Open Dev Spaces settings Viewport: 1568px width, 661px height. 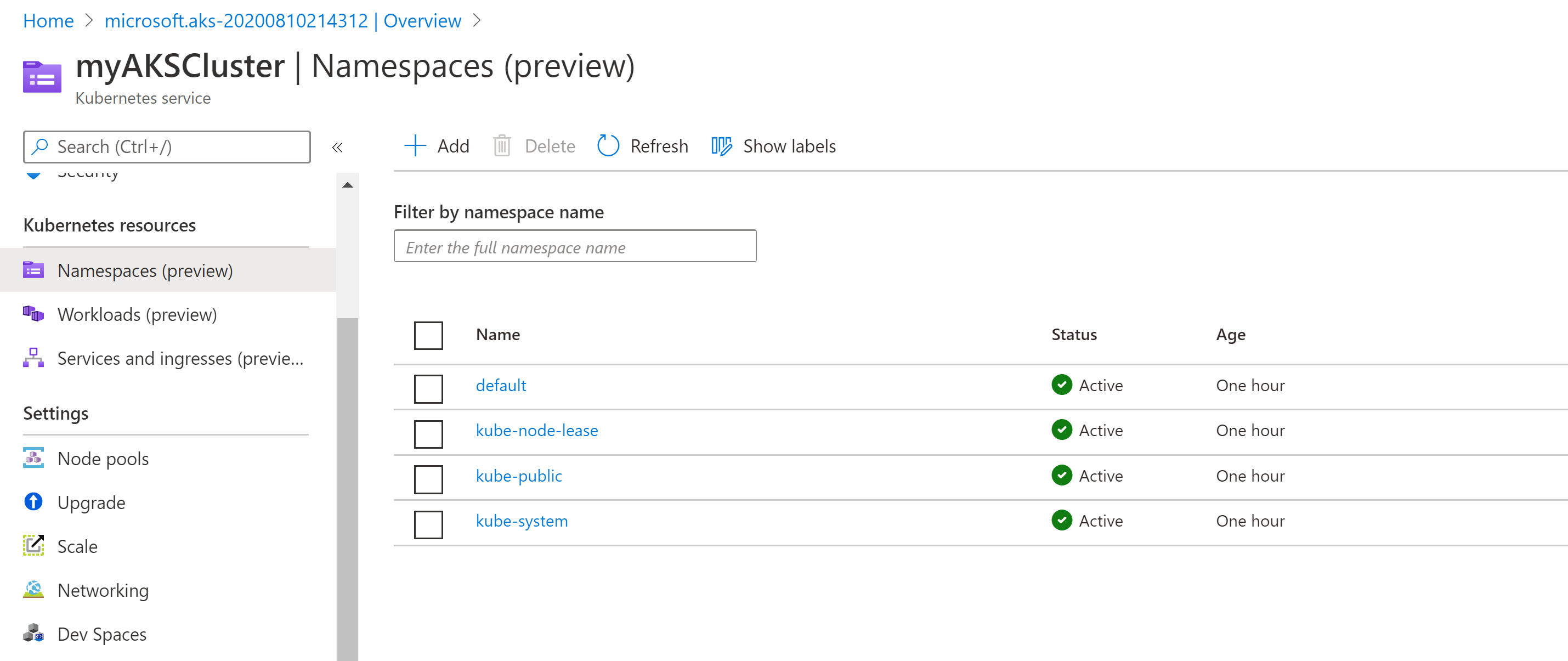168,634
